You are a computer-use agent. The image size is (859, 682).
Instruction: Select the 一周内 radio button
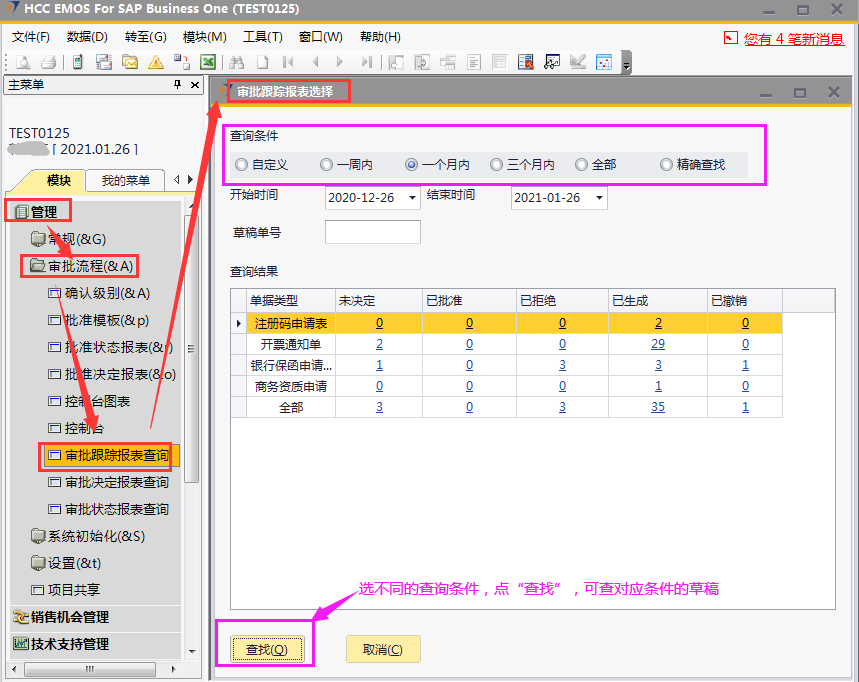click(x=327, y=164)
